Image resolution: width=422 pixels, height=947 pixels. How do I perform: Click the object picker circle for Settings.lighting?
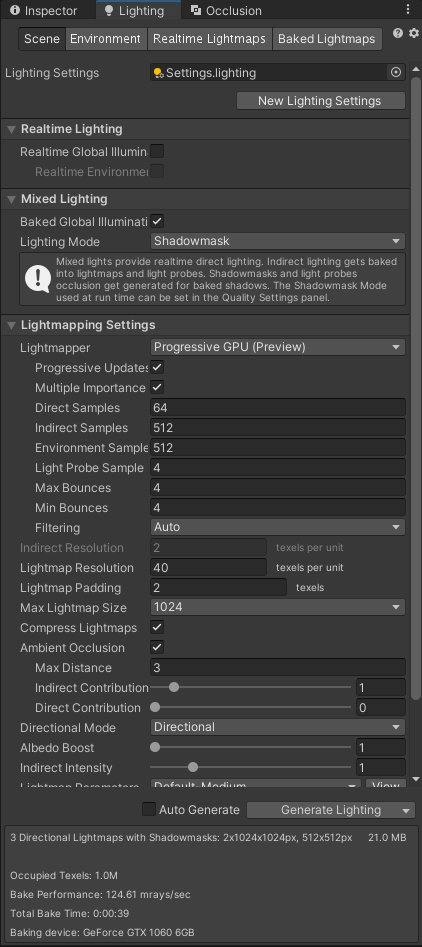pyautogui.click(x=396, y=72)
